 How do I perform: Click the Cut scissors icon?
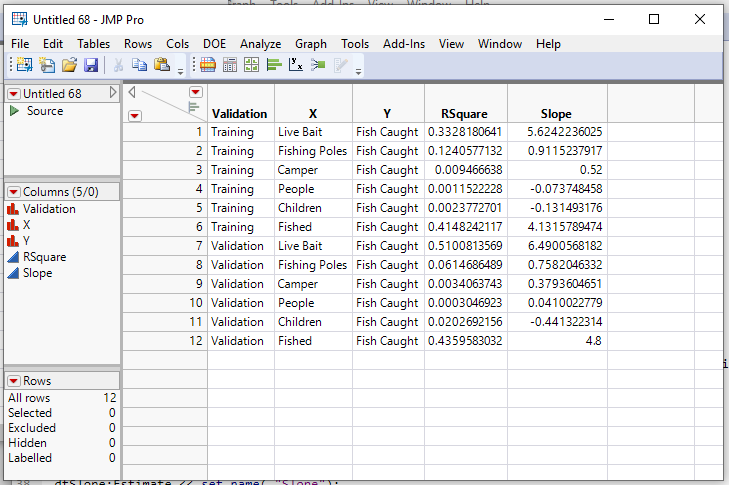click(118, 65)
